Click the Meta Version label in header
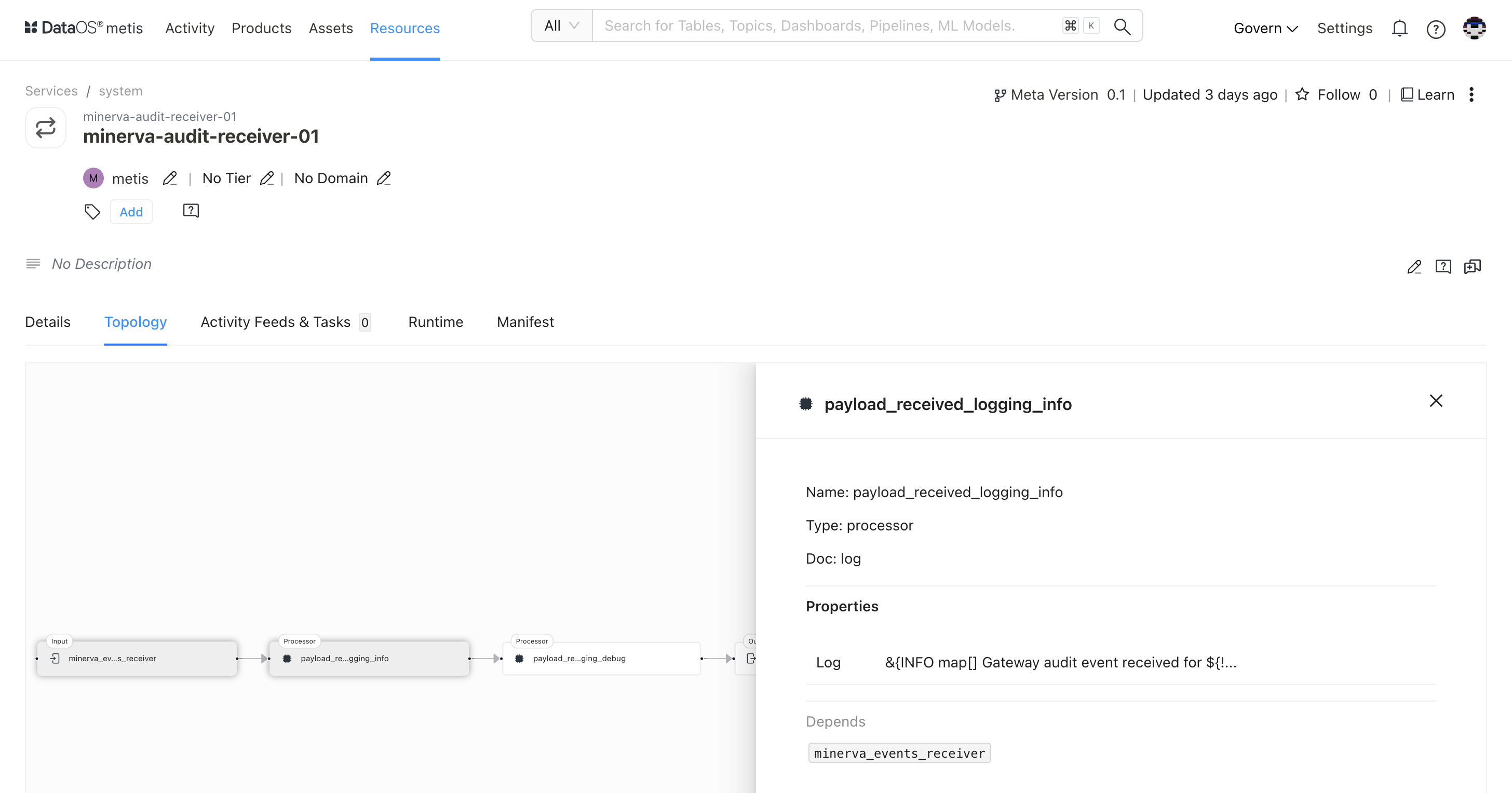The image size is (1512, 793). [x=1054, y=94]
